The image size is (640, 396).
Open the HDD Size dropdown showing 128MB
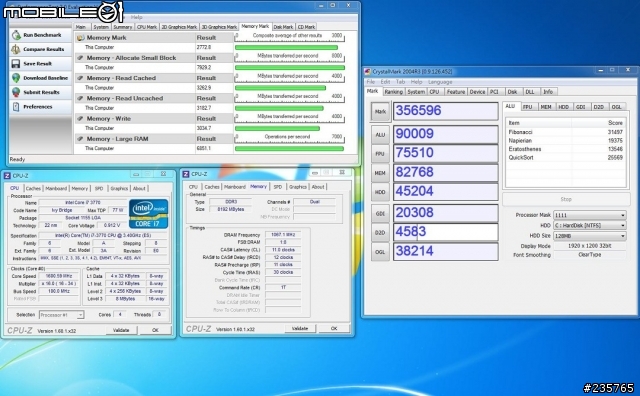pyautogui.click(x=589, y=236)
